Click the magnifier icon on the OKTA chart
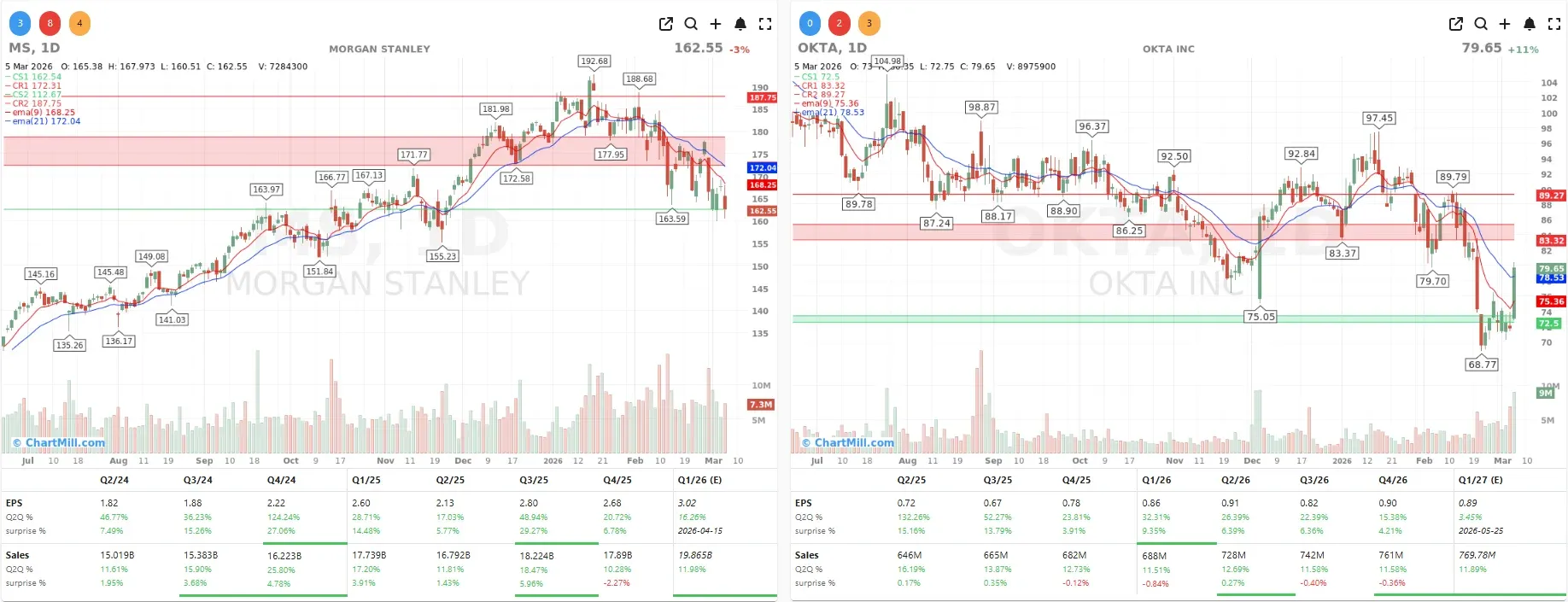The width and height of the screenshot is (1568, 602). coord(1481,24)
